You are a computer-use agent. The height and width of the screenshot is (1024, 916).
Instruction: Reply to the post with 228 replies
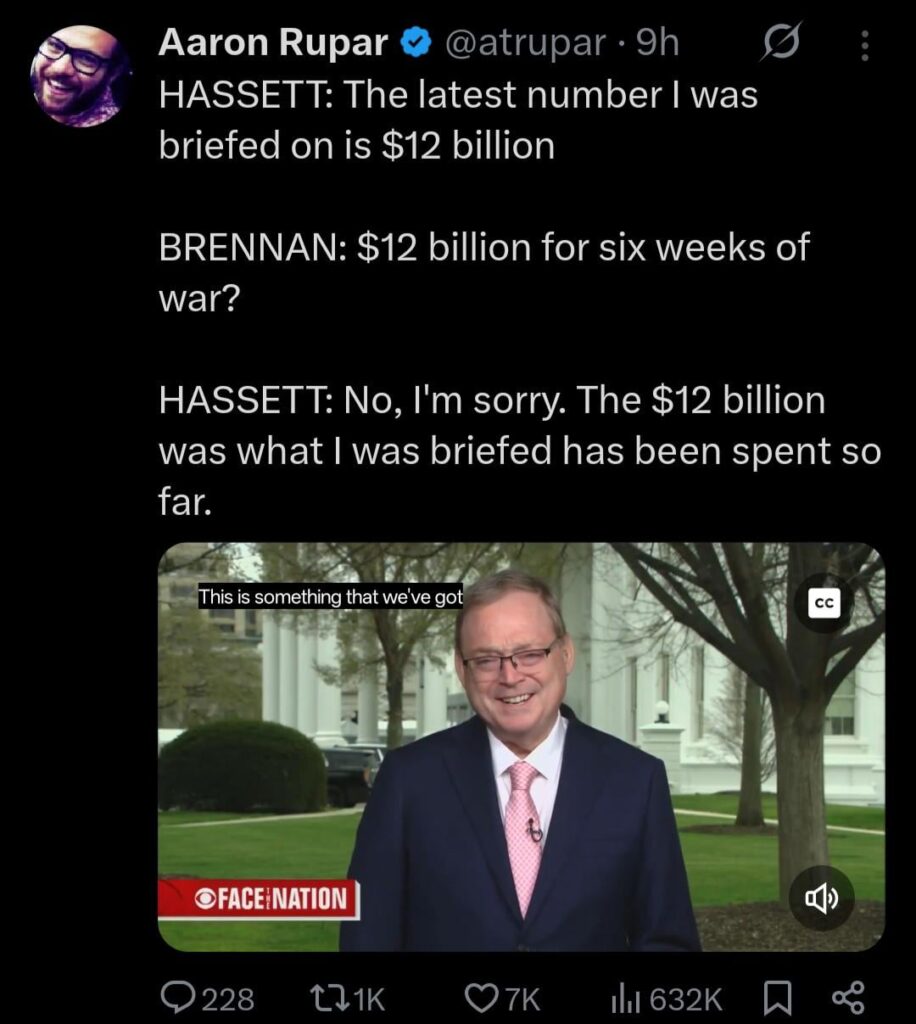(208, 998)
